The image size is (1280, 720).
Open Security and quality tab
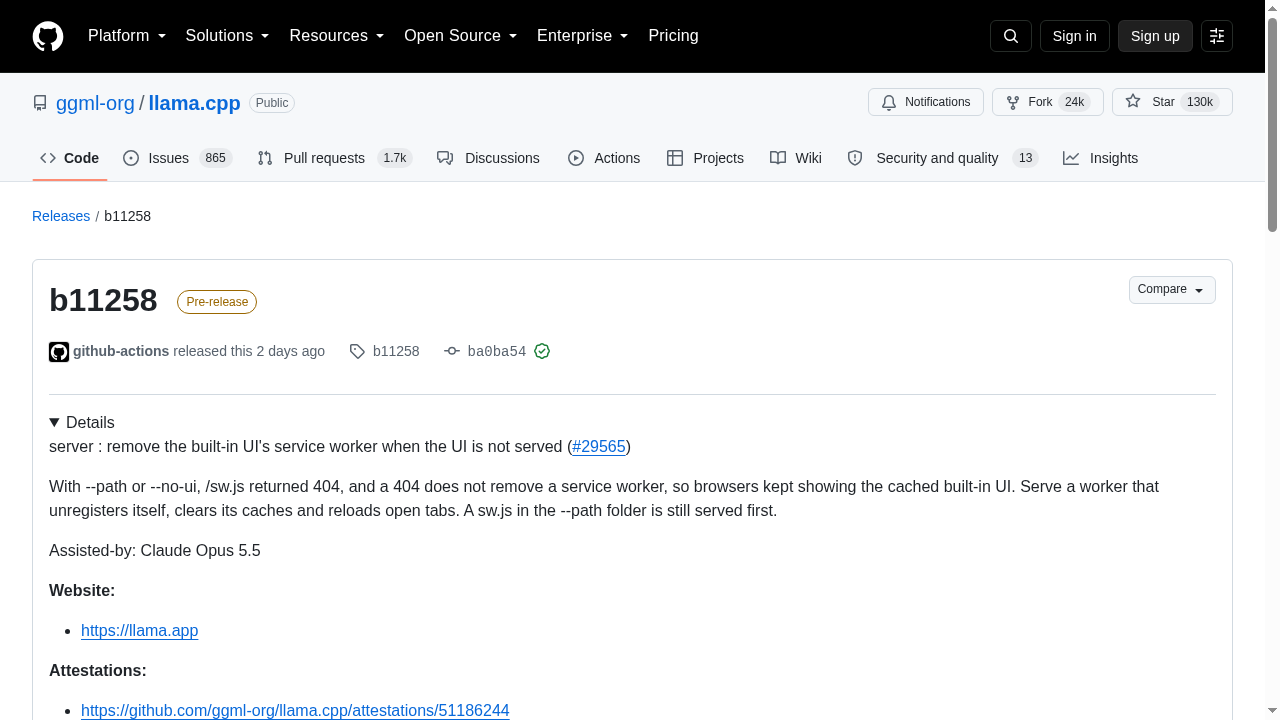coord(943,158)
